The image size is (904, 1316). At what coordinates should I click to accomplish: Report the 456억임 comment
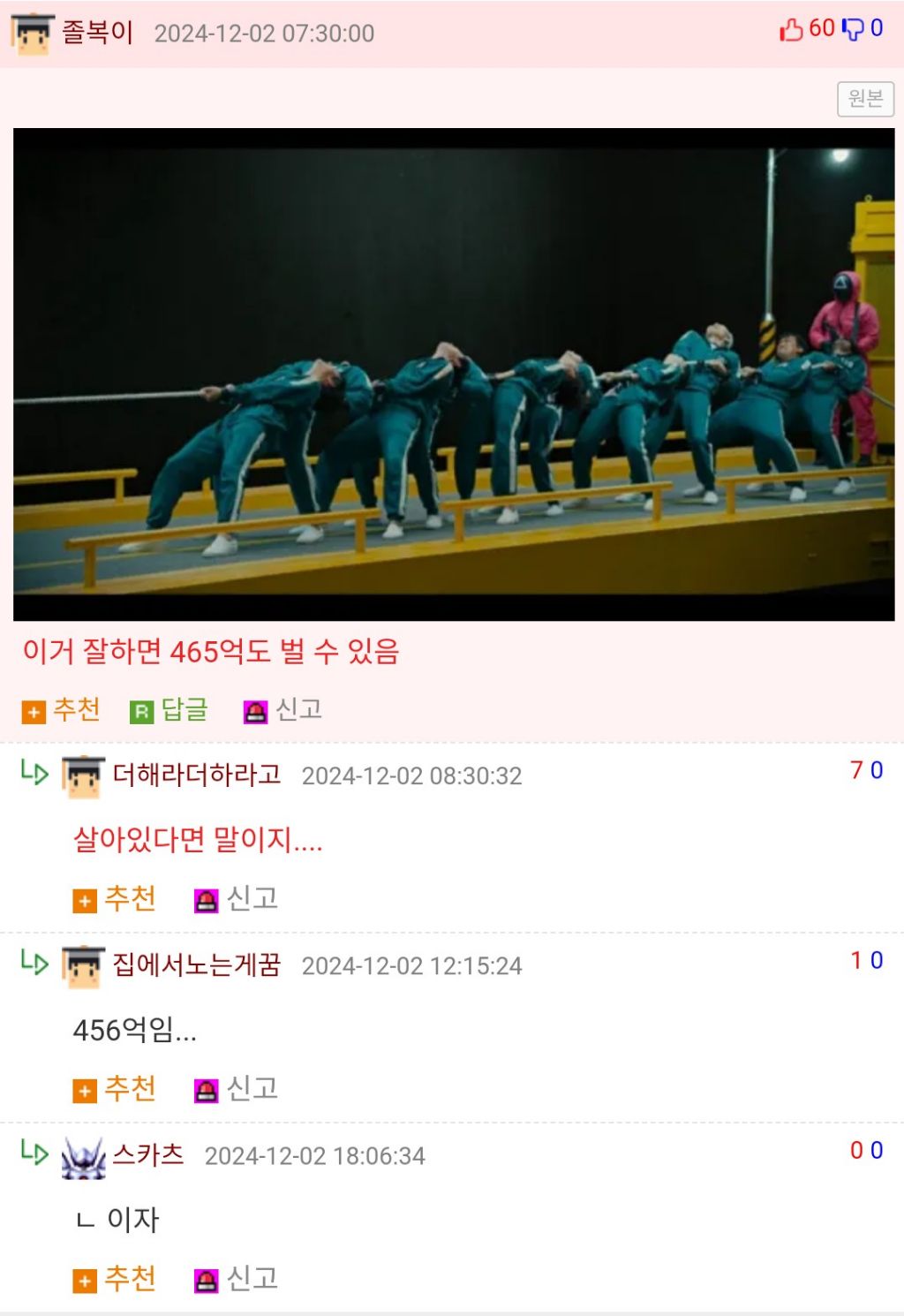click(237, 1089)
